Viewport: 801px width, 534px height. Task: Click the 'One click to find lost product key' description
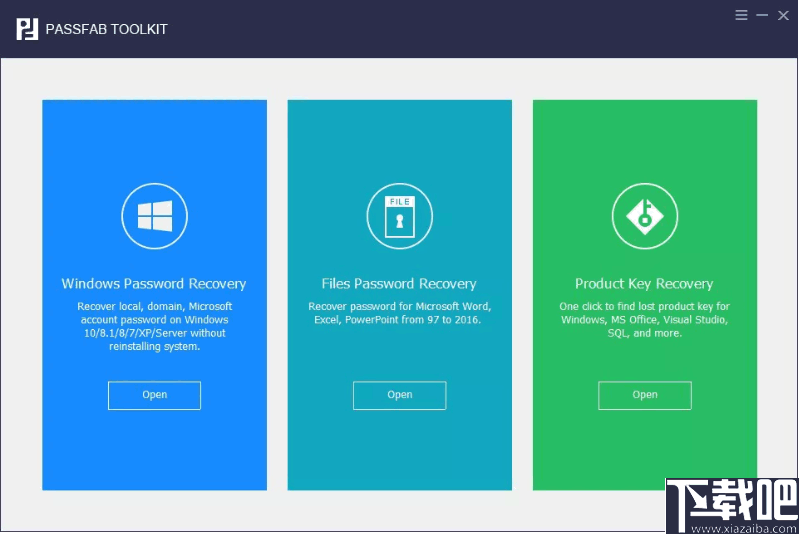pyautogui.click(x=644, y=319)
